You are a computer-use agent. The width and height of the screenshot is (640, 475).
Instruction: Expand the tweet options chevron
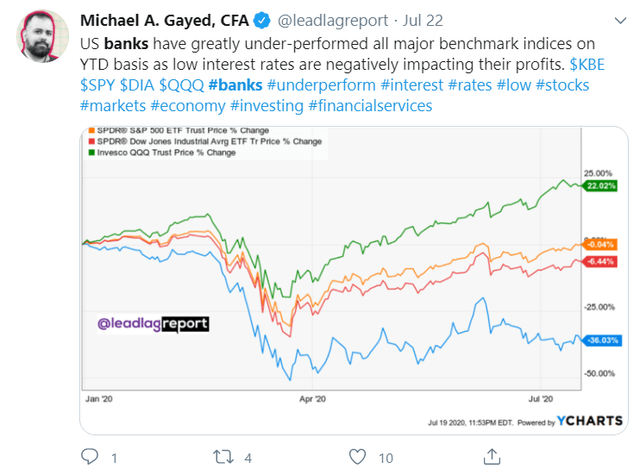pyautogui.click(x=620, y=20)
